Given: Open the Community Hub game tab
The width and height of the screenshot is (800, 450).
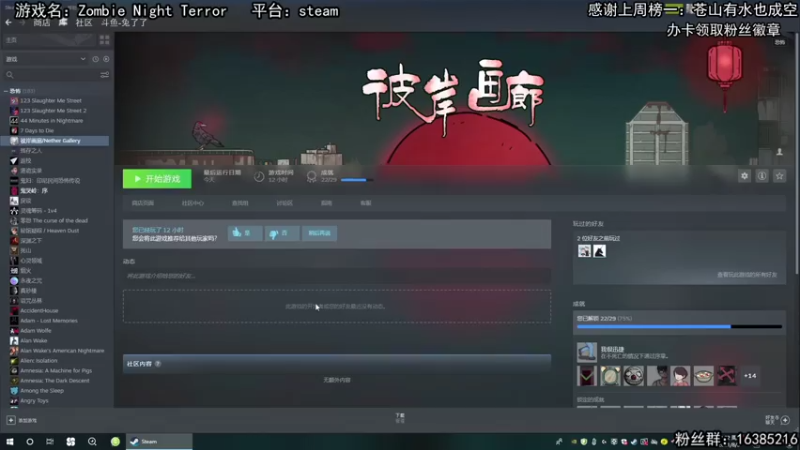Looking at the screenshot, I should [x=192, y=203].
